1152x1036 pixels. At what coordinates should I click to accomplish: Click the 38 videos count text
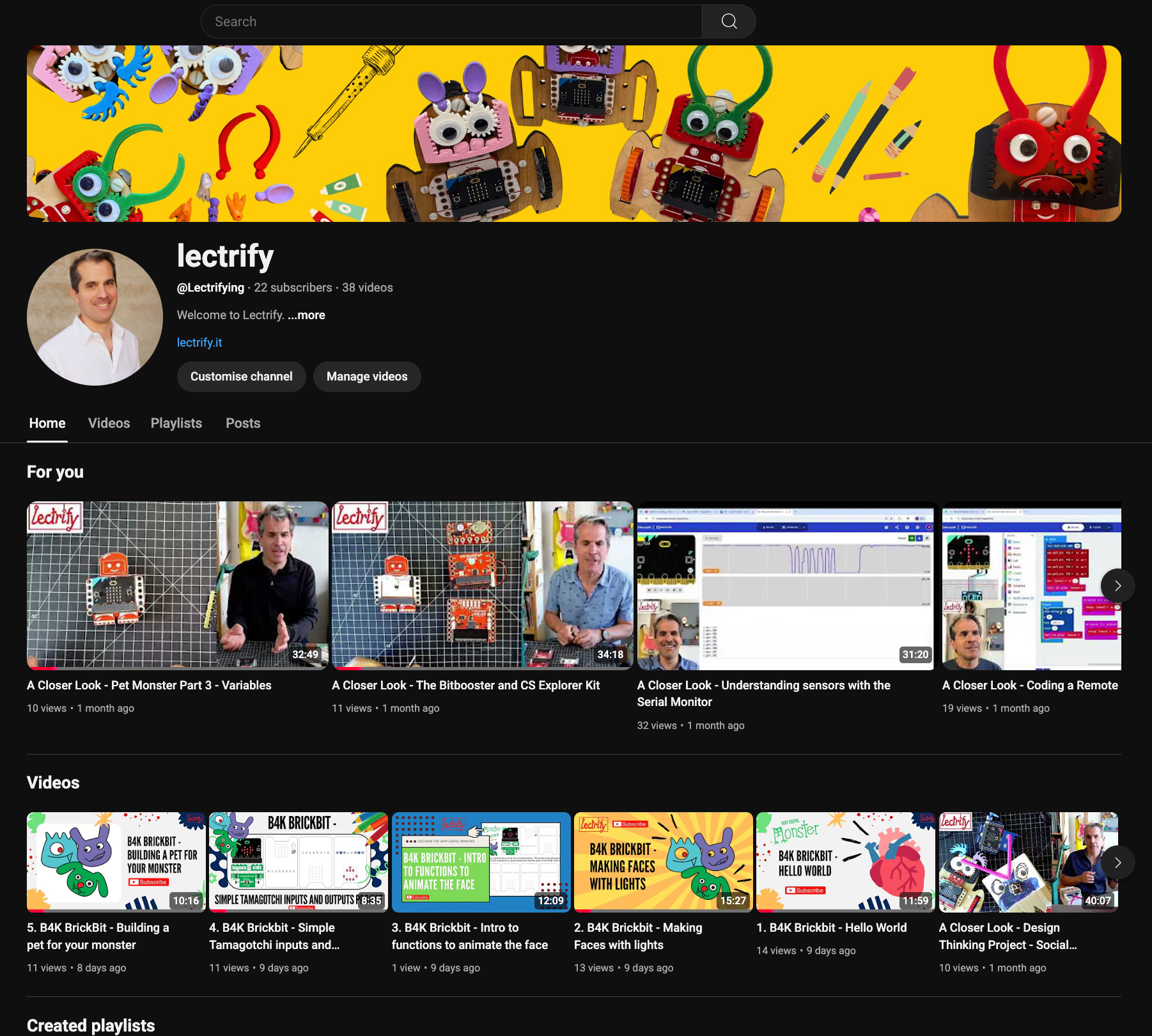[x=368, y=288]
